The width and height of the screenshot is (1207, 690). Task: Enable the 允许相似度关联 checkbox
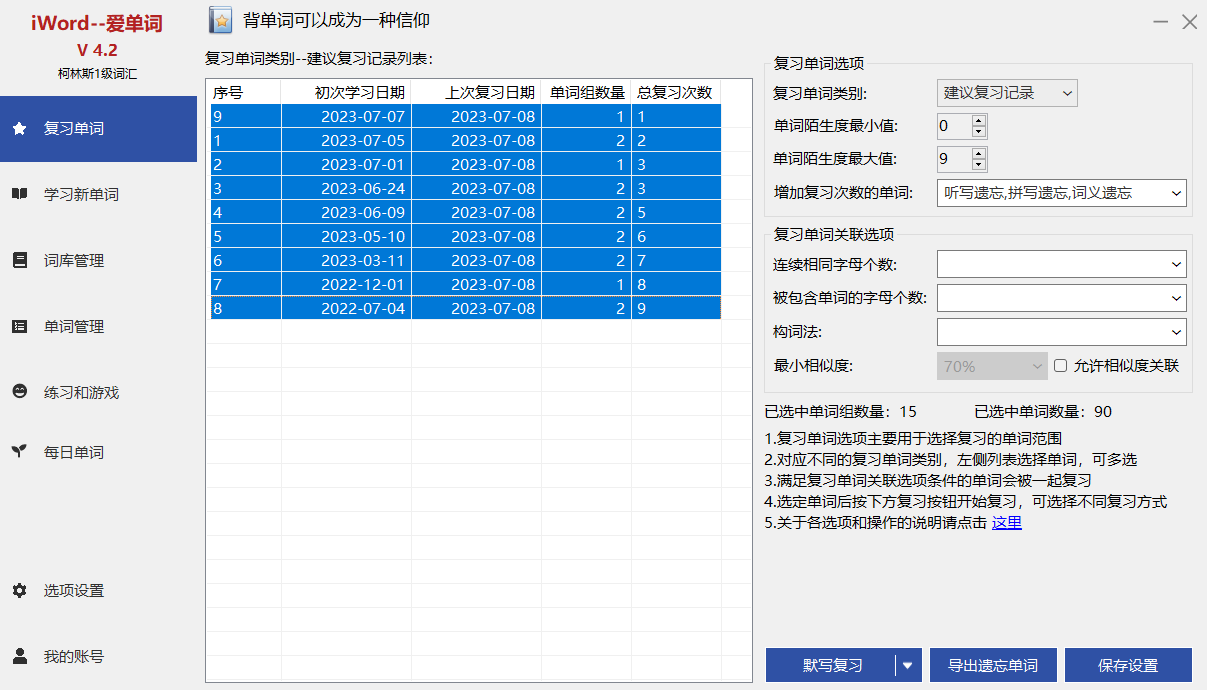click(x=1061, y=366)
